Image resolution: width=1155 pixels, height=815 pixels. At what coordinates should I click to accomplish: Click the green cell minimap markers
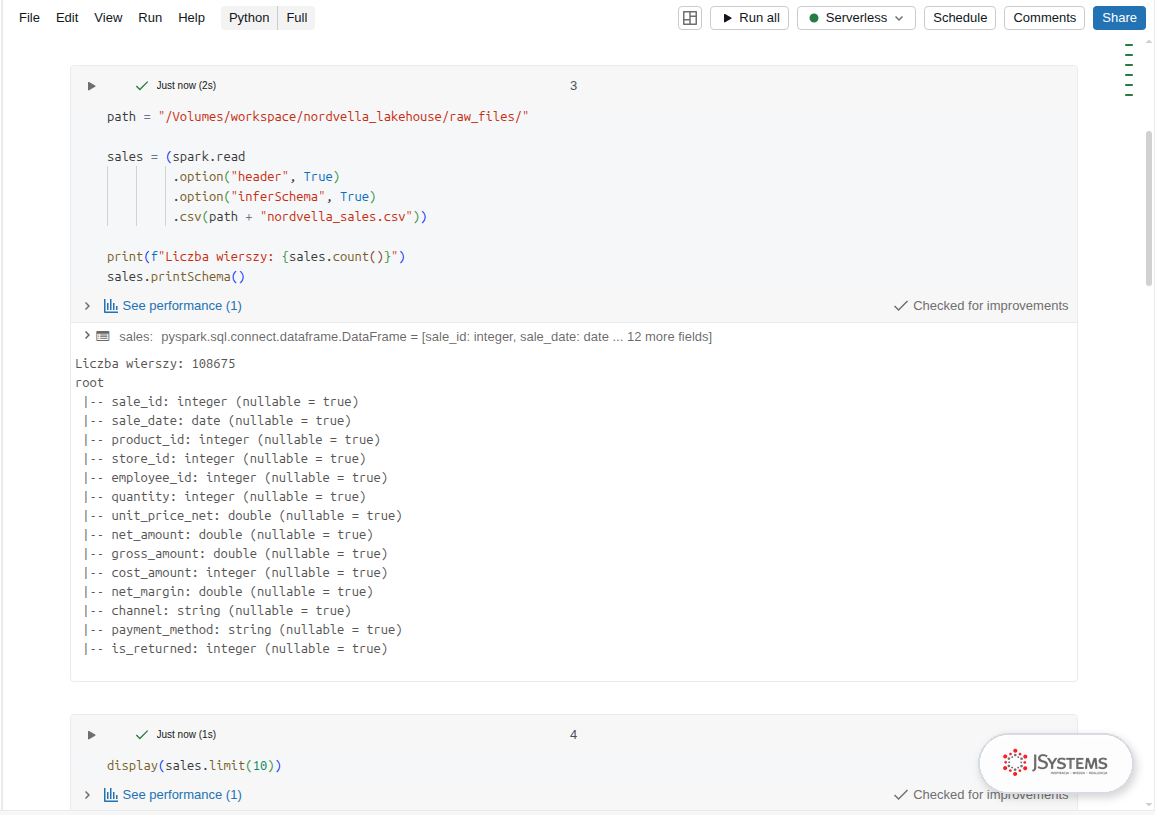[x=1129, y=70]
